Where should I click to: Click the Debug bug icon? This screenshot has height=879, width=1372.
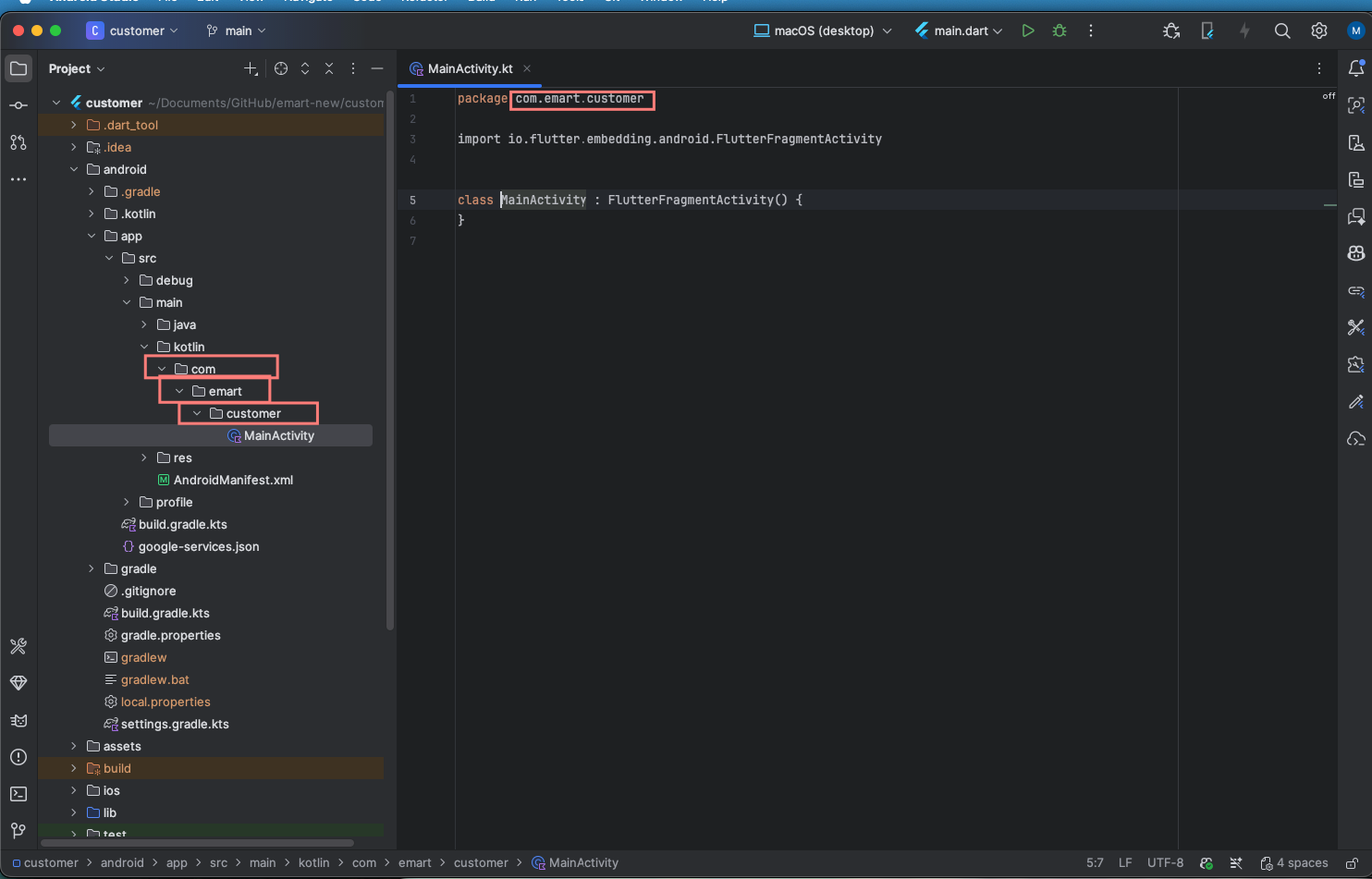1060,31
